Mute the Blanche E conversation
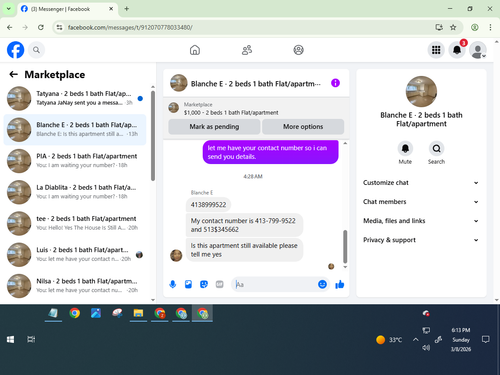The width and height of the screenshot is (500, 375). pyautogui.click(x=405, y=148)
